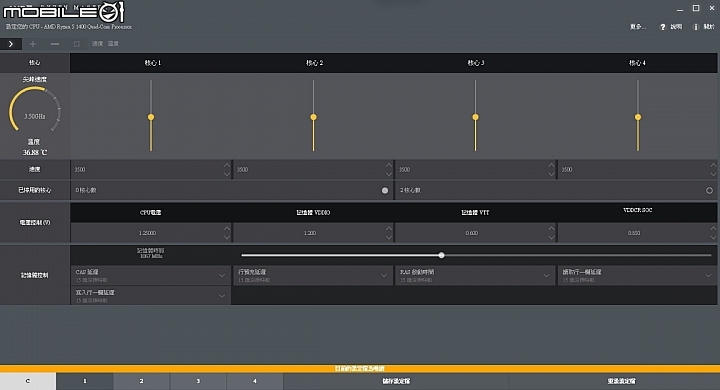Click the peak speed gauge showing 3,500Hz
This screenshot has height=390, width=720.
pos(34,110)
